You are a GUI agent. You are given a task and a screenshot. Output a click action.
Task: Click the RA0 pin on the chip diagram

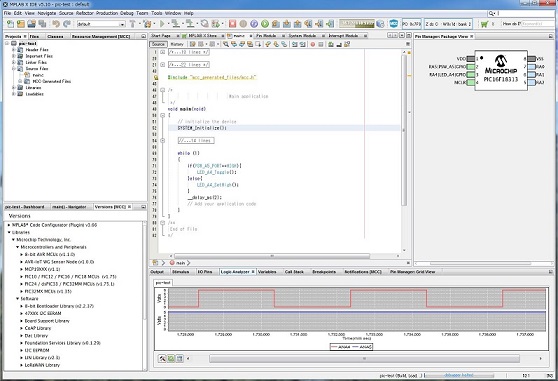[532, 67]
